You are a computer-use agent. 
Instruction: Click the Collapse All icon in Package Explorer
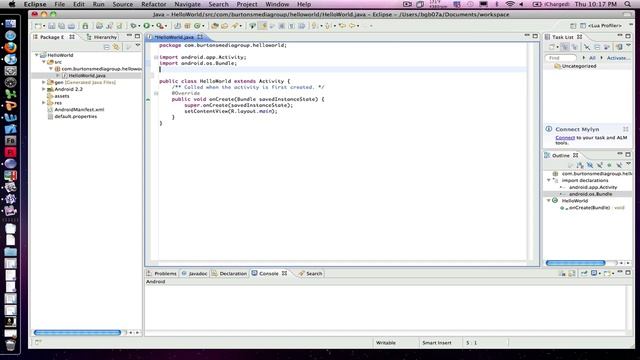107,47
